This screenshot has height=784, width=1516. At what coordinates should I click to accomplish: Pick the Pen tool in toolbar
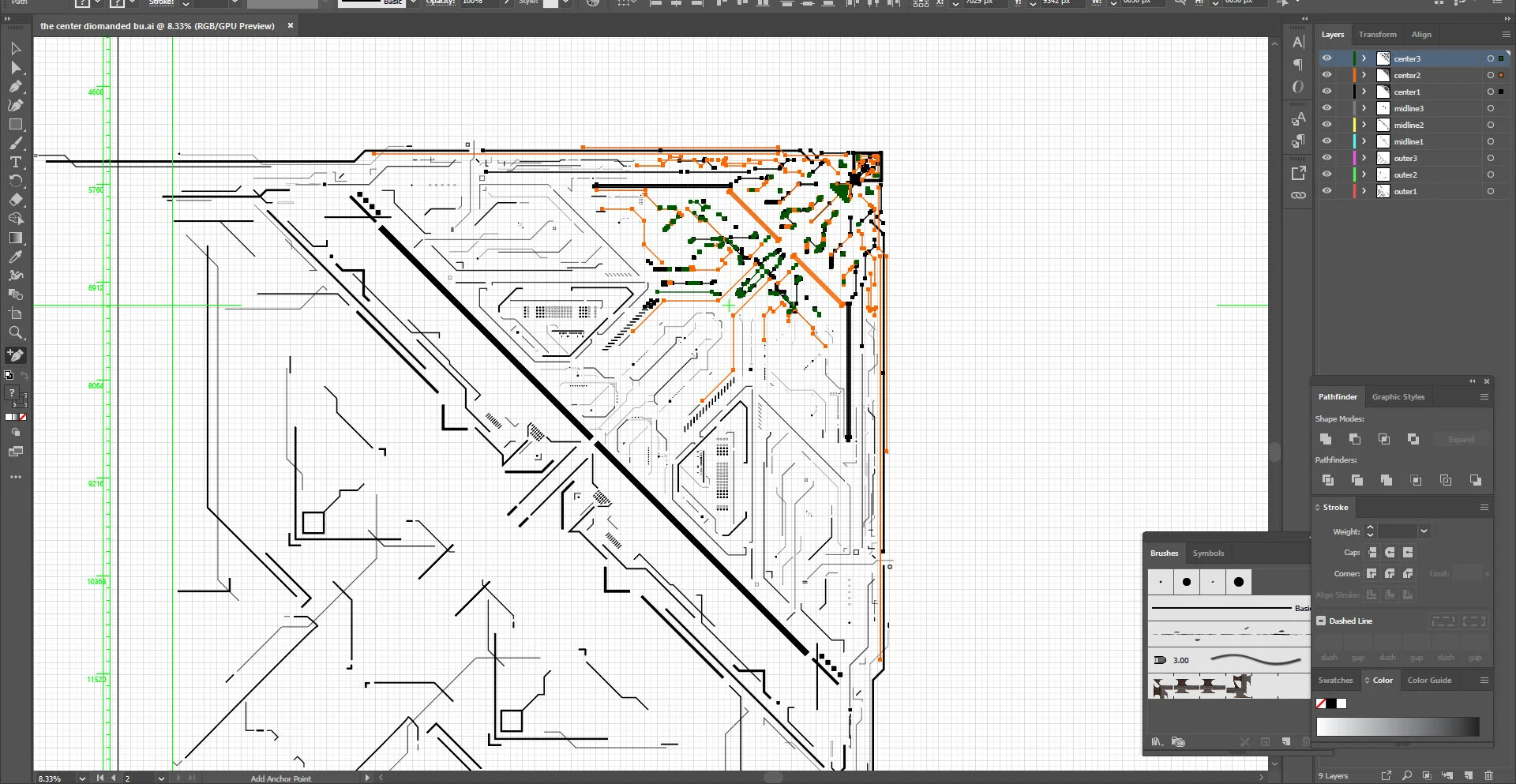pyautogui.click(x=16, y=87)
